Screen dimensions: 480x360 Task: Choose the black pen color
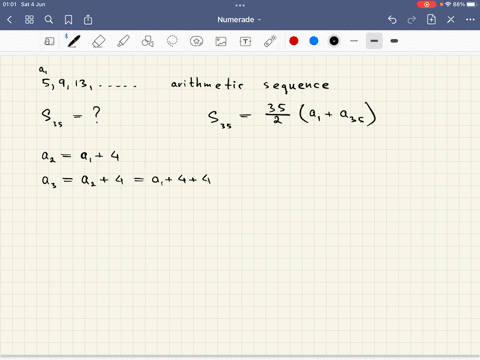(334, 41)
